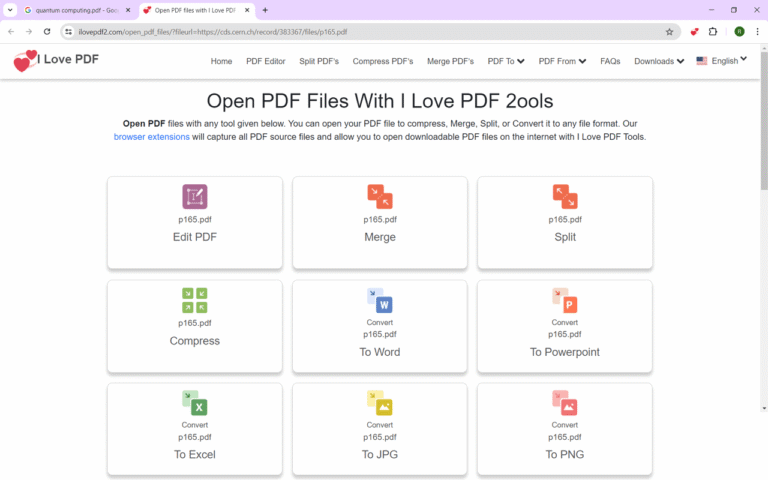The width and height of the screenshot is (768, 480).
Task: Expand the PDF To dropdown menu
Action: coord(506,61)
